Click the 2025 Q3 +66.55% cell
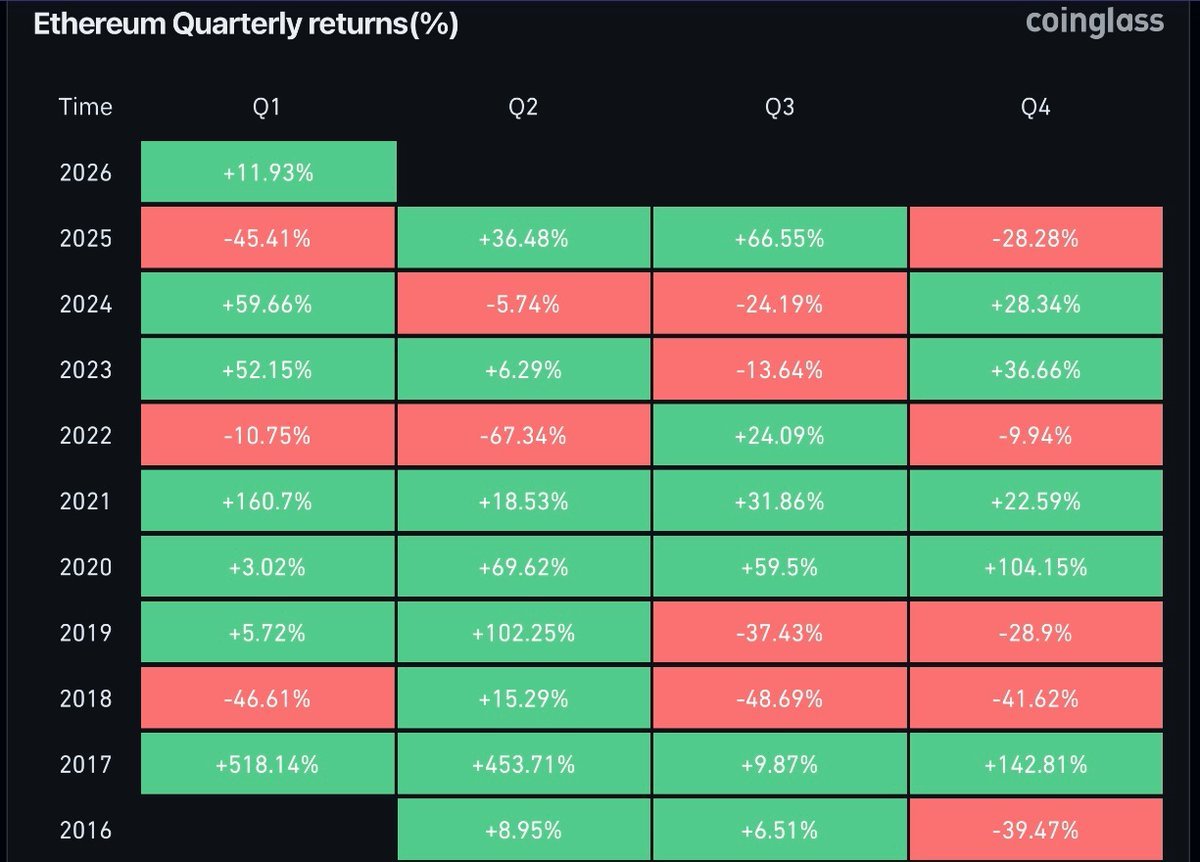Viewport: 1200px width, 862px height. tap(780, 238)
